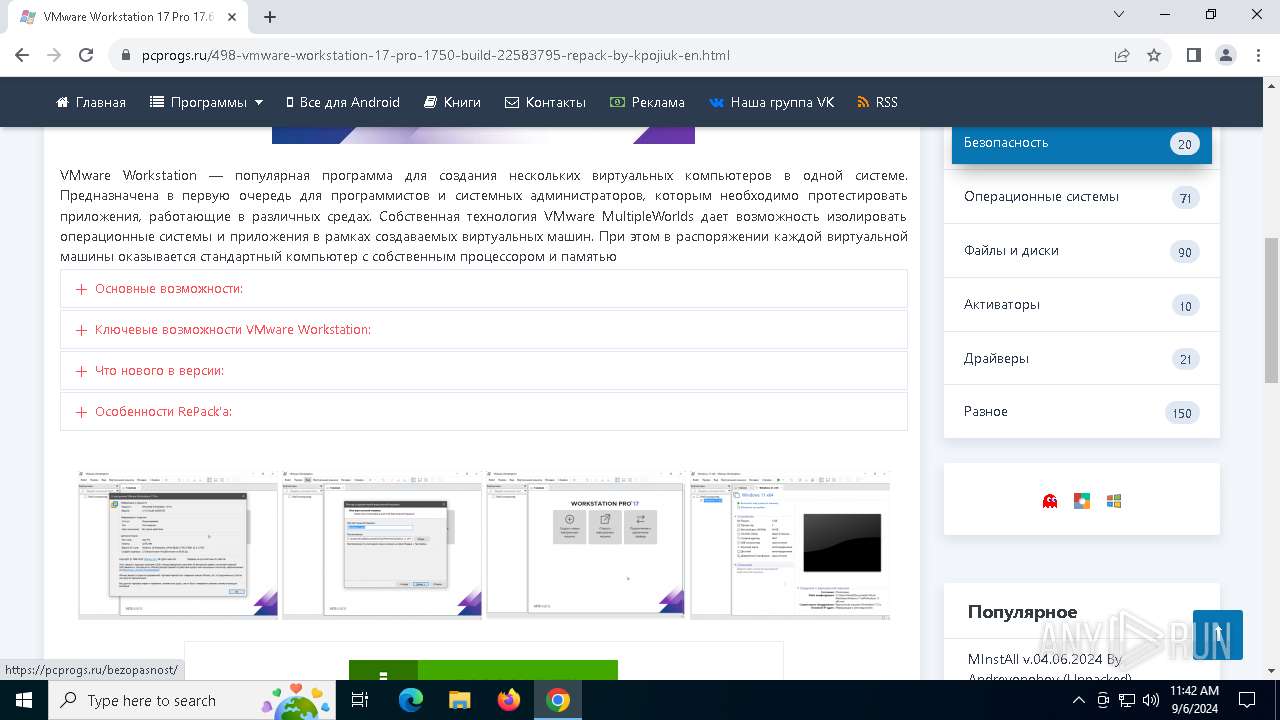Screen dimensions: 1280x720
Task: Visit Наша группа VK link
Action: point(771,102)
